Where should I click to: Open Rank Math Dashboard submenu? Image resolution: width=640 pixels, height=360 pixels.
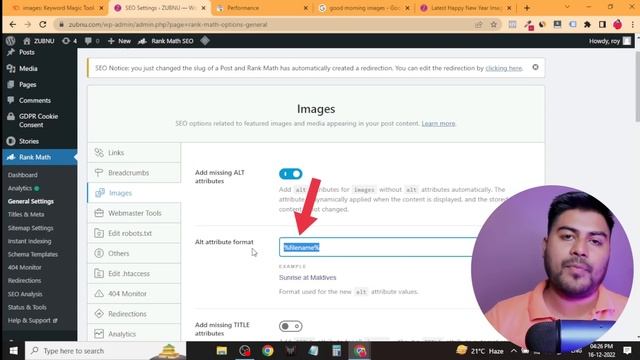[22, 175]
